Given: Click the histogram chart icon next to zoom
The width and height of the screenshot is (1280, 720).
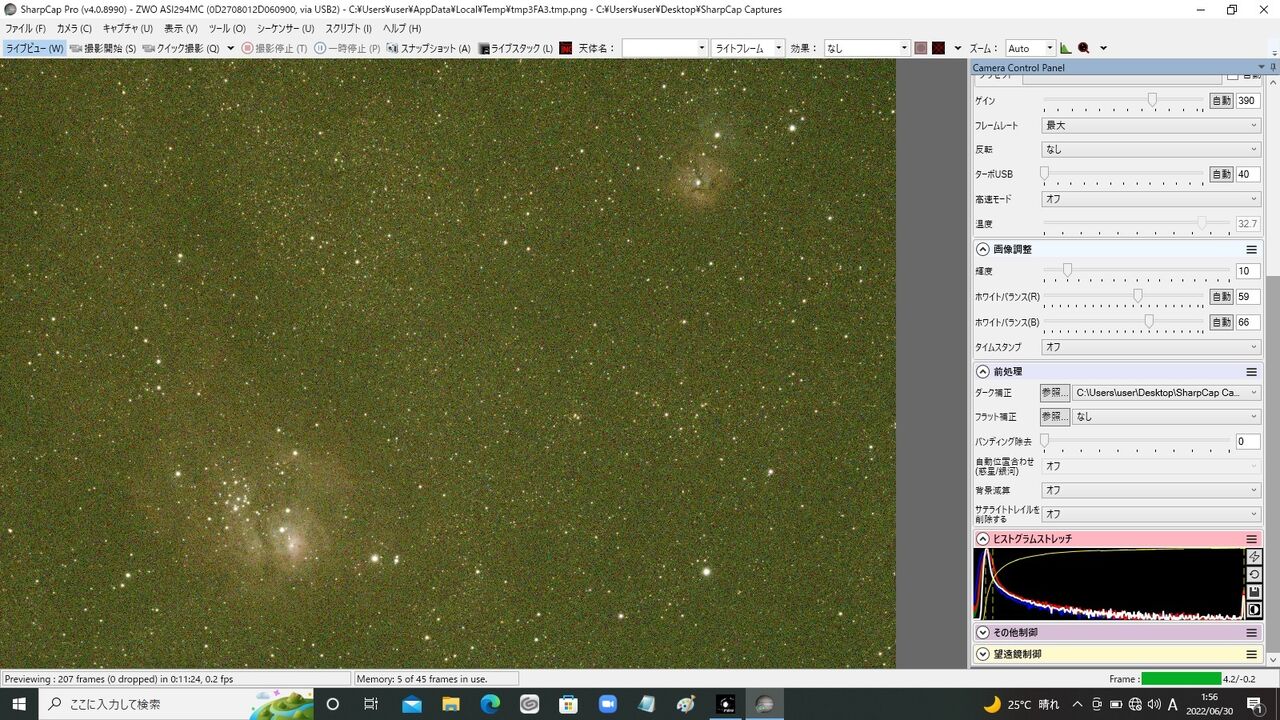Looking at the screenshot, I should pyautogui.click(x=1066, y=48).
